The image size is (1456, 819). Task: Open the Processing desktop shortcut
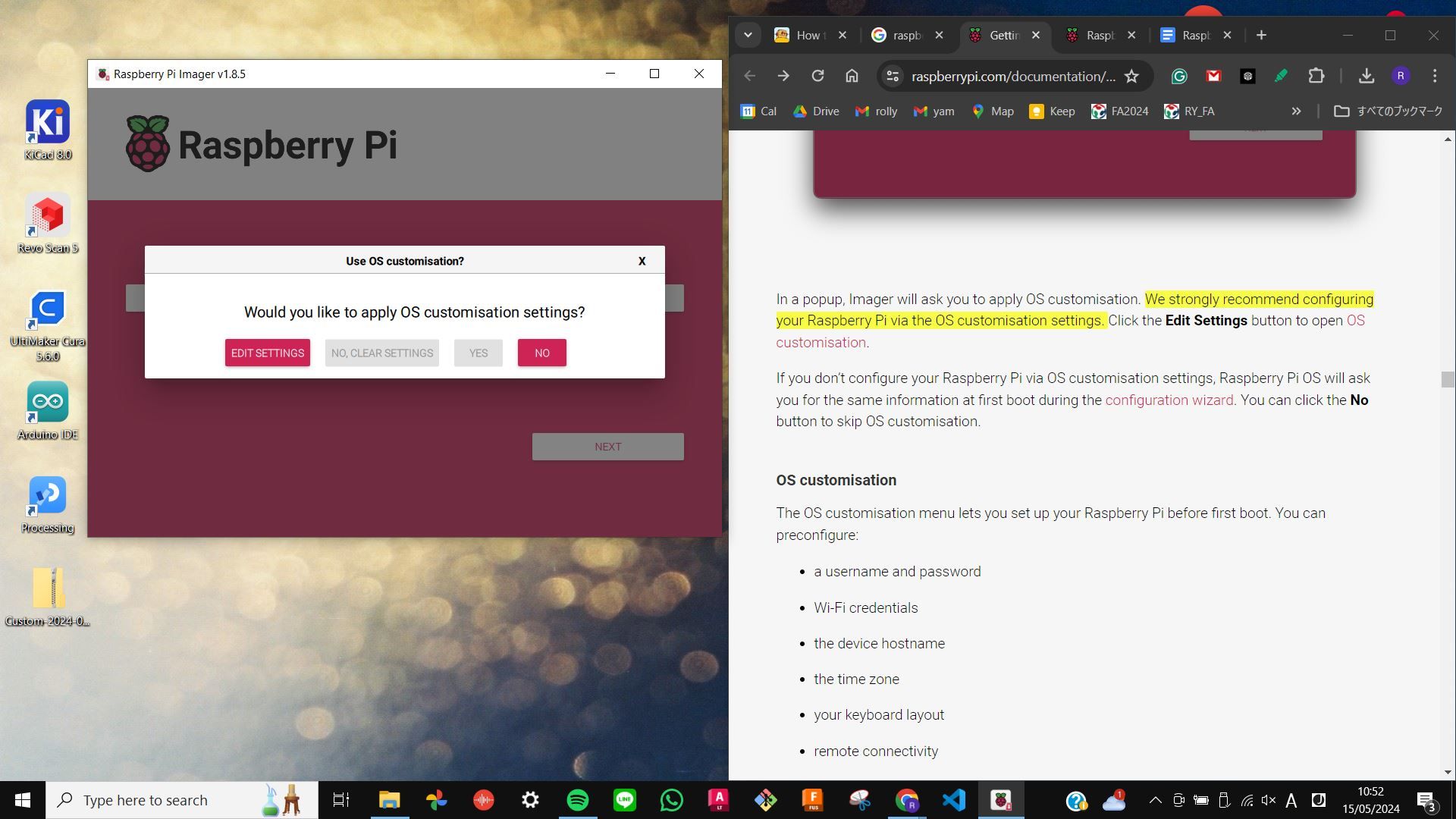(48, 504)
